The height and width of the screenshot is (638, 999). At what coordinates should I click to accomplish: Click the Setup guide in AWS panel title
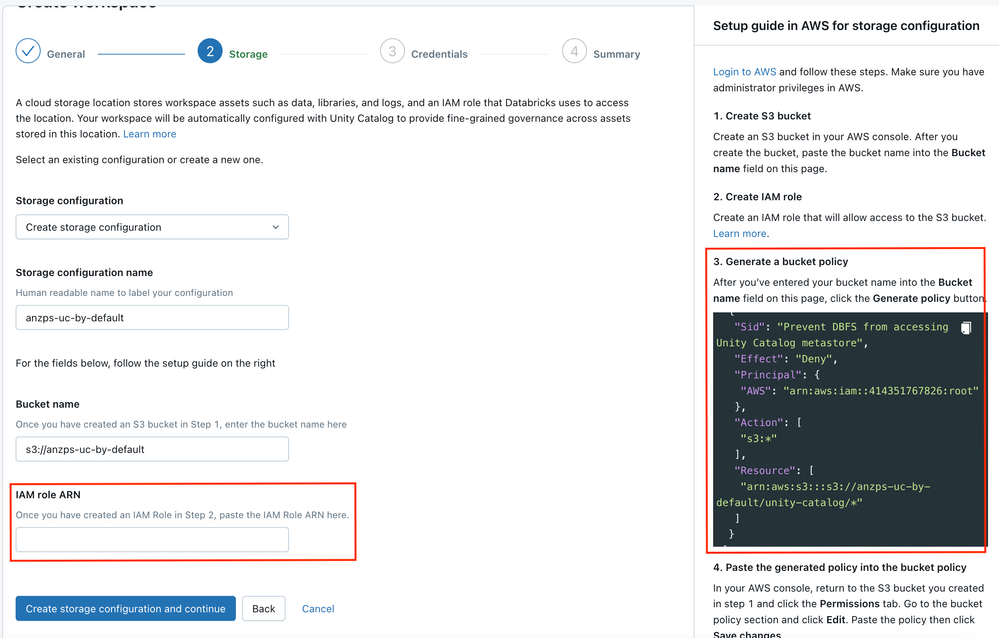846,25
